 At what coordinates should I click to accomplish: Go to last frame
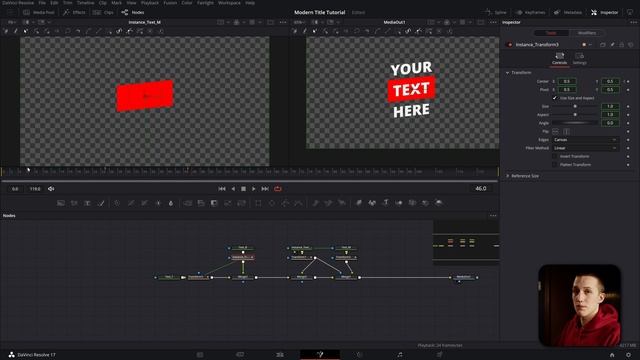point(265,189)
